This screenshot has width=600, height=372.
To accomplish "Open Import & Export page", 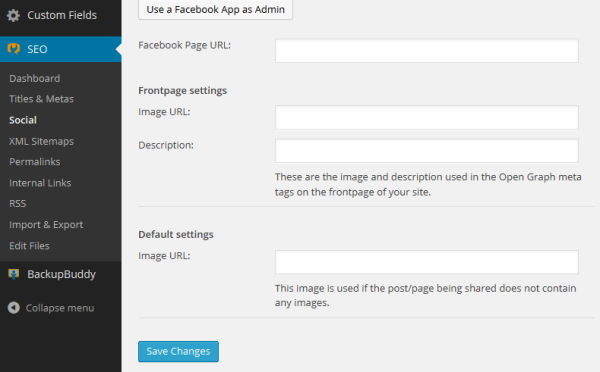I will 46,225.
